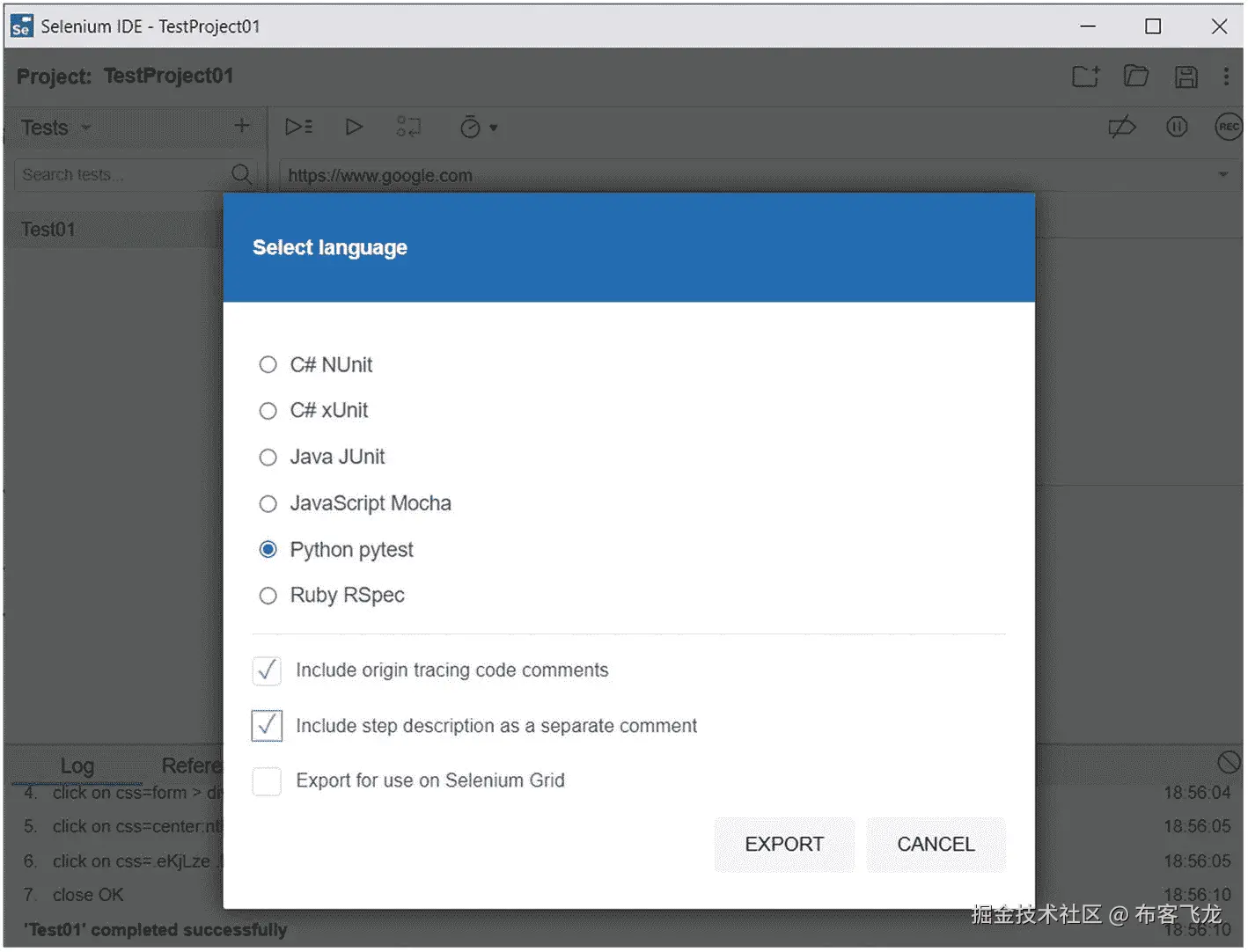Click the Selenium IDE title bar app icon

click(21, 27)
